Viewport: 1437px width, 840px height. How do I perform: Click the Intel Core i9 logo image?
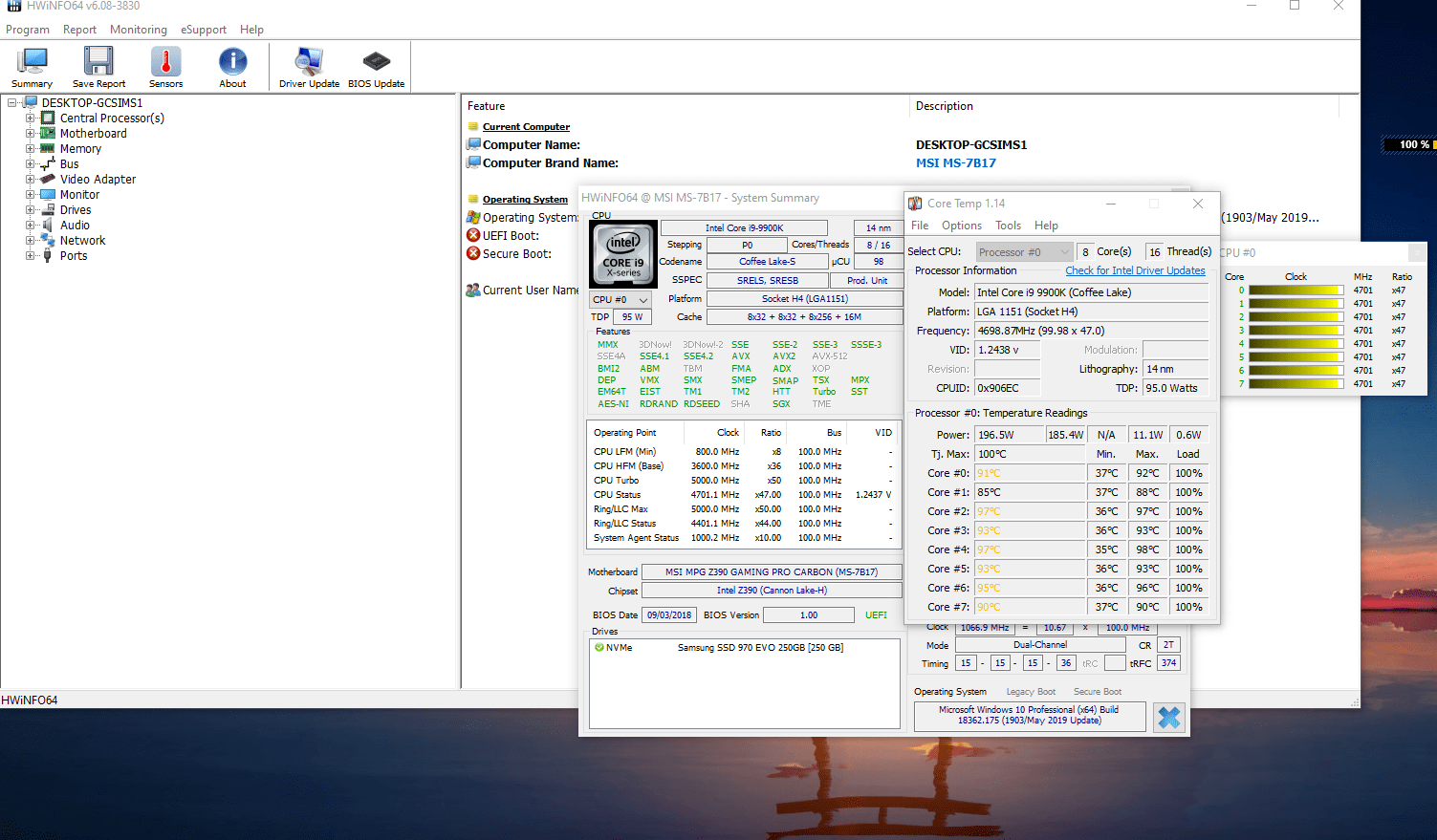click(624, 254)
